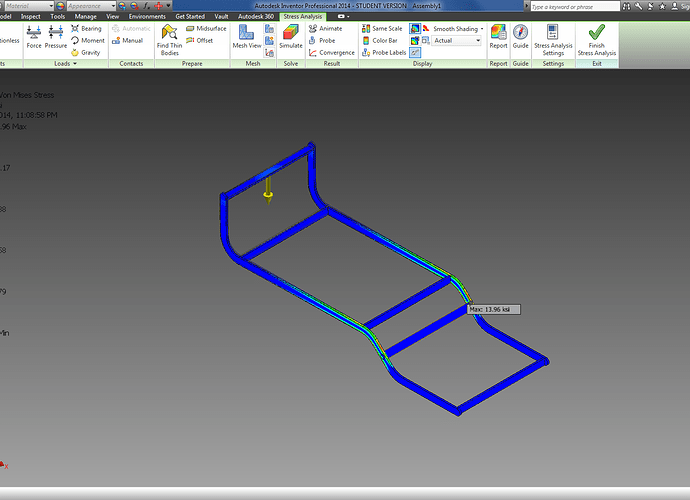Click the keyword search field
Viewport: 690px width, 500px height.
coord(575,6)
